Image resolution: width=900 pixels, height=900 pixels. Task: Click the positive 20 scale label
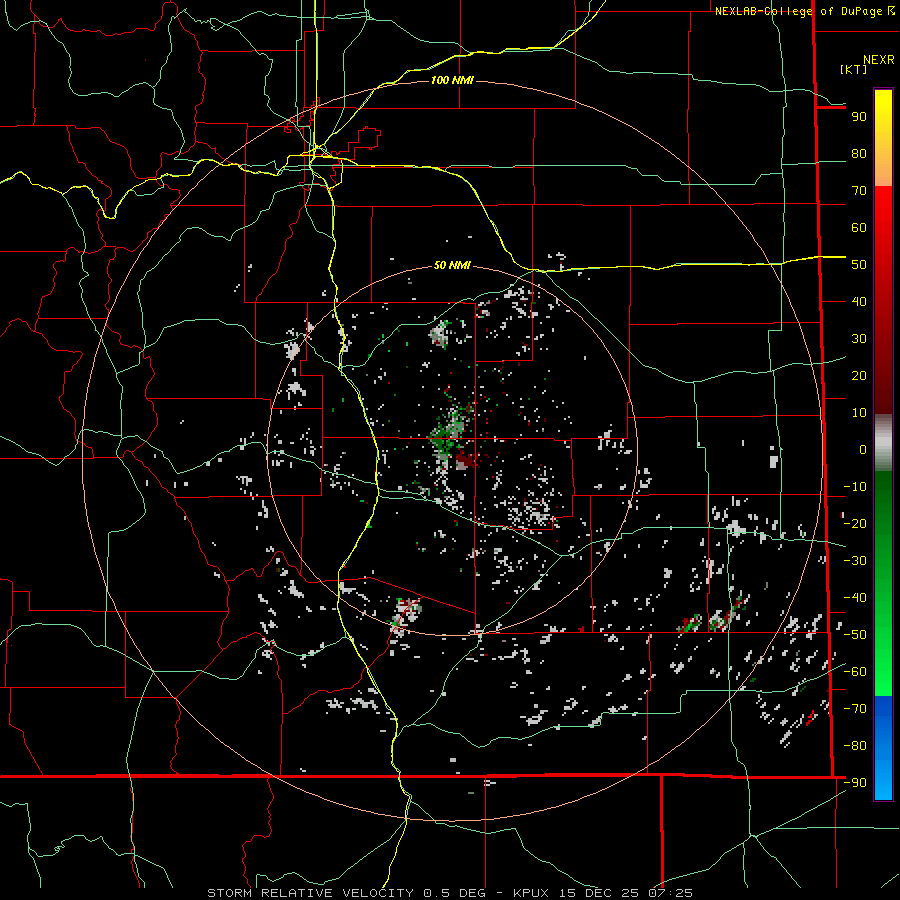[x=859, y=376]
